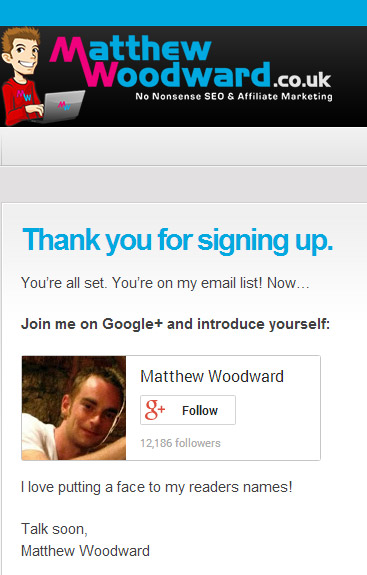Click the blue top bar of the page
The width and height of the screenshot is (367, 575).
point(183,13)
